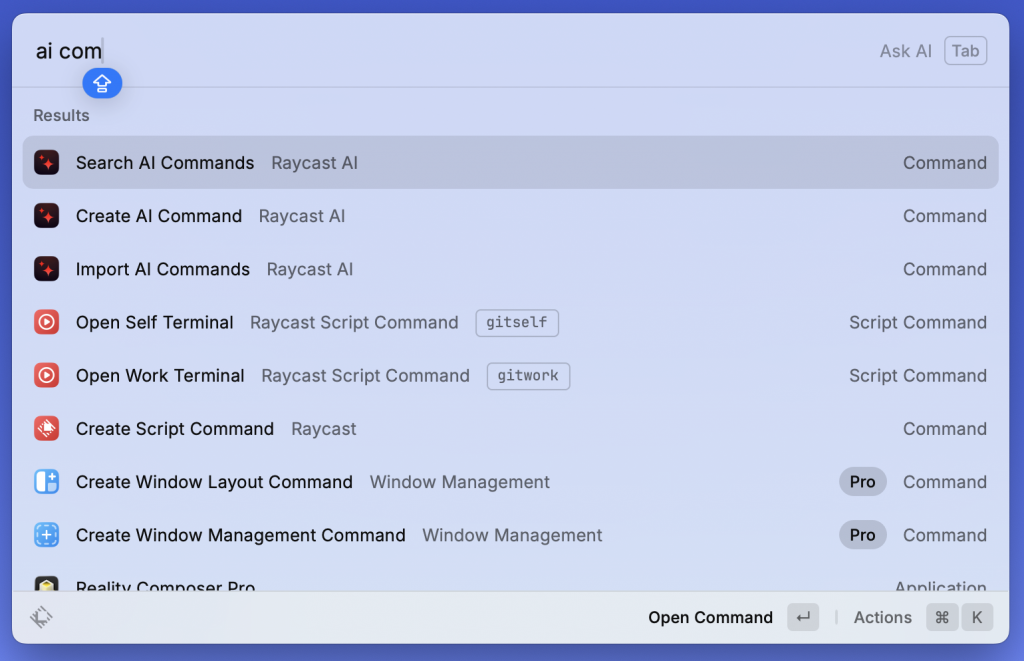1024x661 pixels.
Task: Click 'Window Management' beside Create Window Management Command
Action: pos(512,535)
